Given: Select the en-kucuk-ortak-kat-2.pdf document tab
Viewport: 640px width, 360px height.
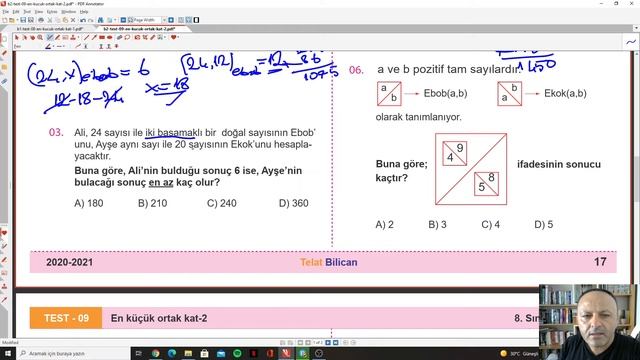Looking at the screenshot, I should click(139, 29).
